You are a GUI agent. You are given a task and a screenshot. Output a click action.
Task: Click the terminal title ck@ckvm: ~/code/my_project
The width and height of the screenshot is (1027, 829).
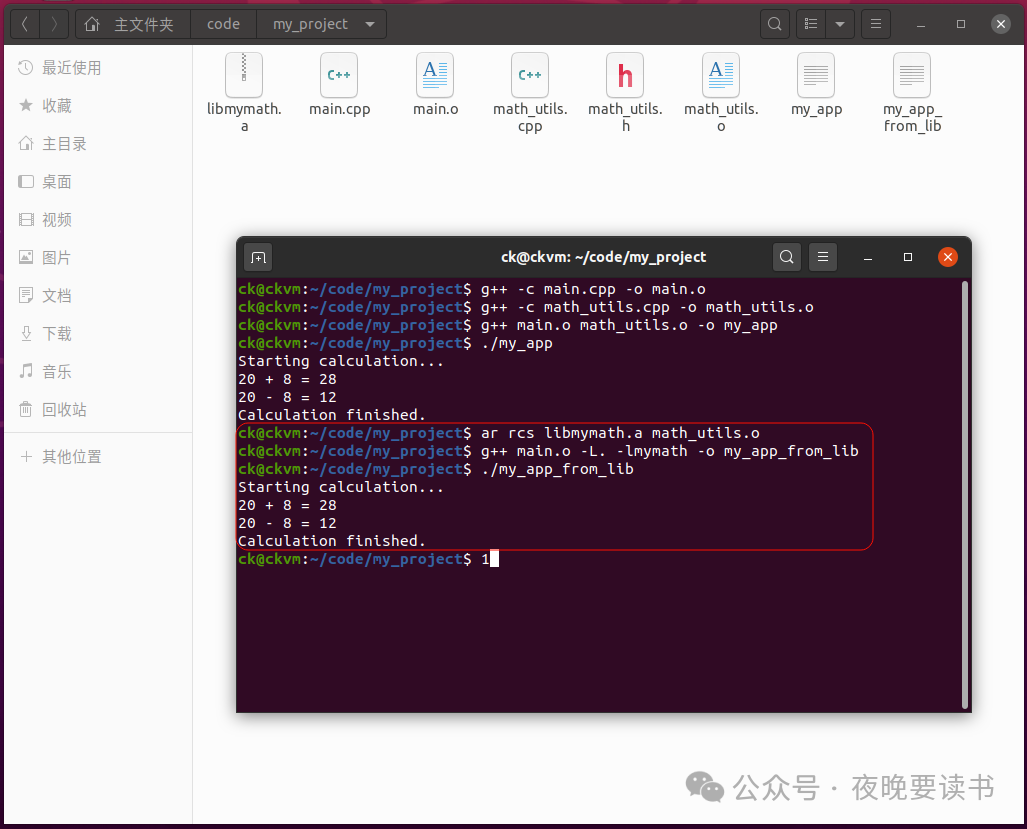(603, 257)
